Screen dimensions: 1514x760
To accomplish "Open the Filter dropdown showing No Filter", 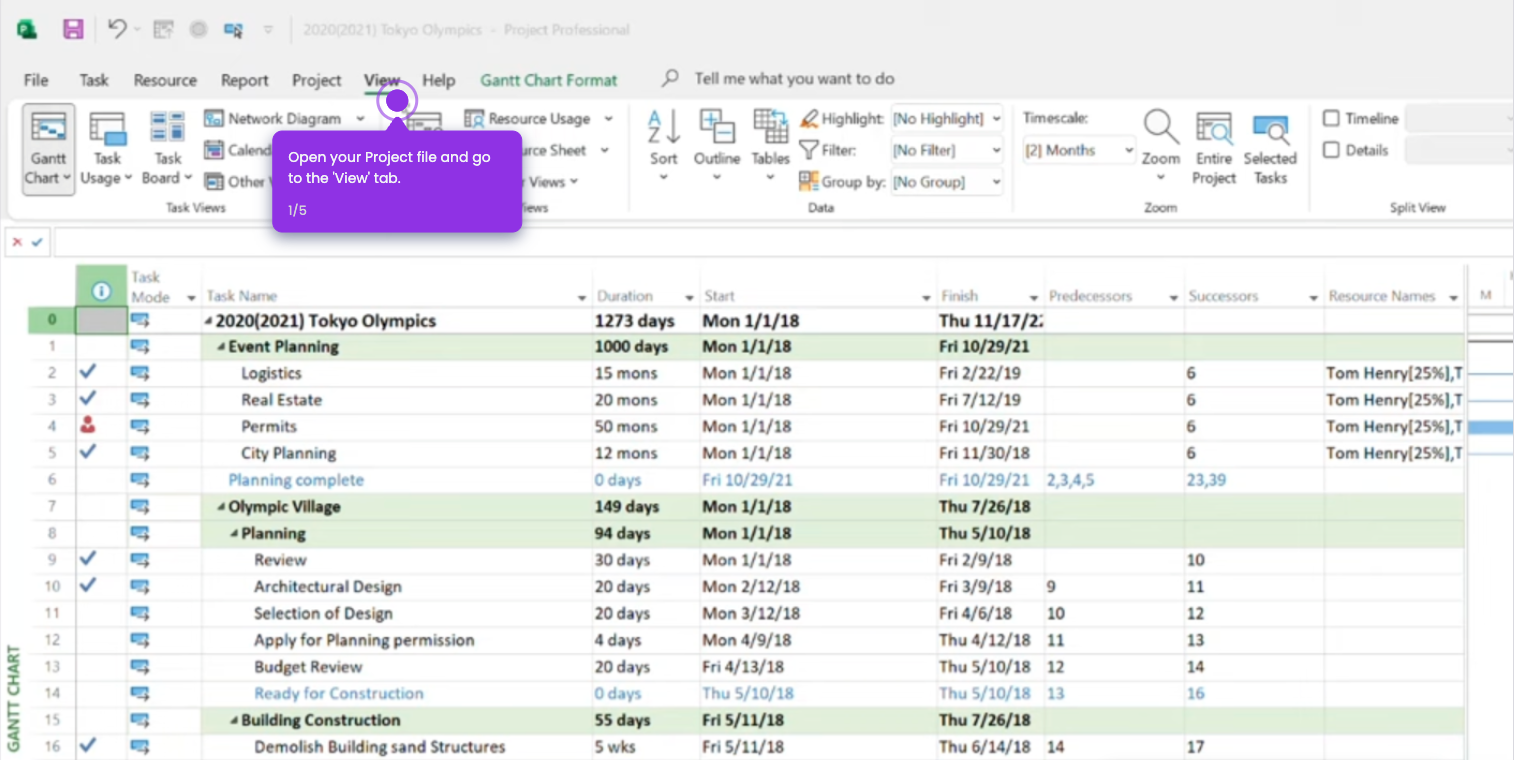I will pyautogui.click(x=947, y=151).
